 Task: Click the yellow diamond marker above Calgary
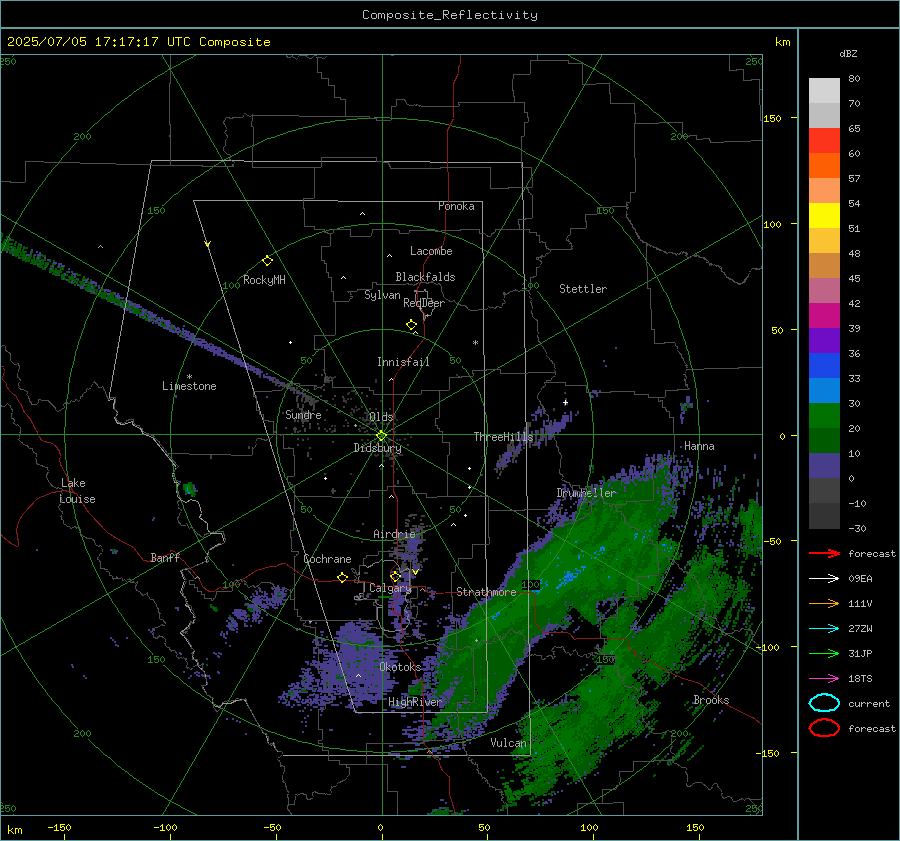pyautogui.click(x=395, y=576)
